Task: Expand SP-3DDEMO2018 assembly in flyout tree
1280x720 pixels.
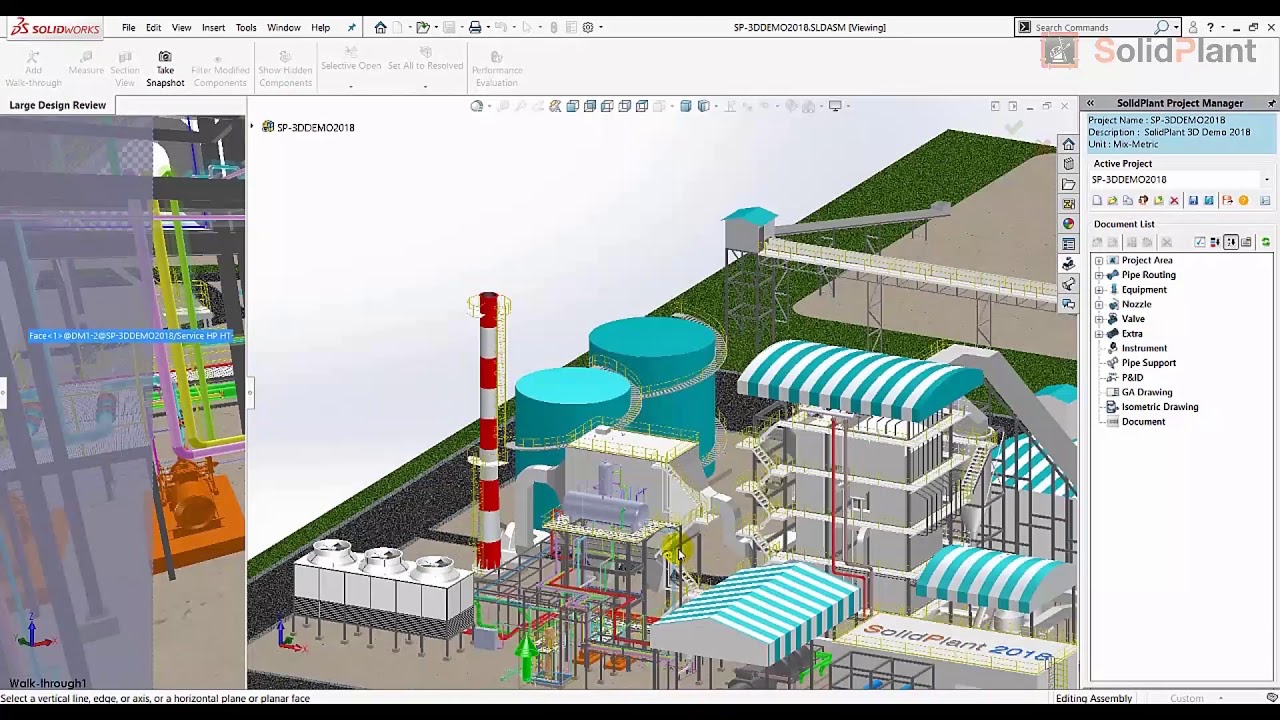Action: coord(252,127)
